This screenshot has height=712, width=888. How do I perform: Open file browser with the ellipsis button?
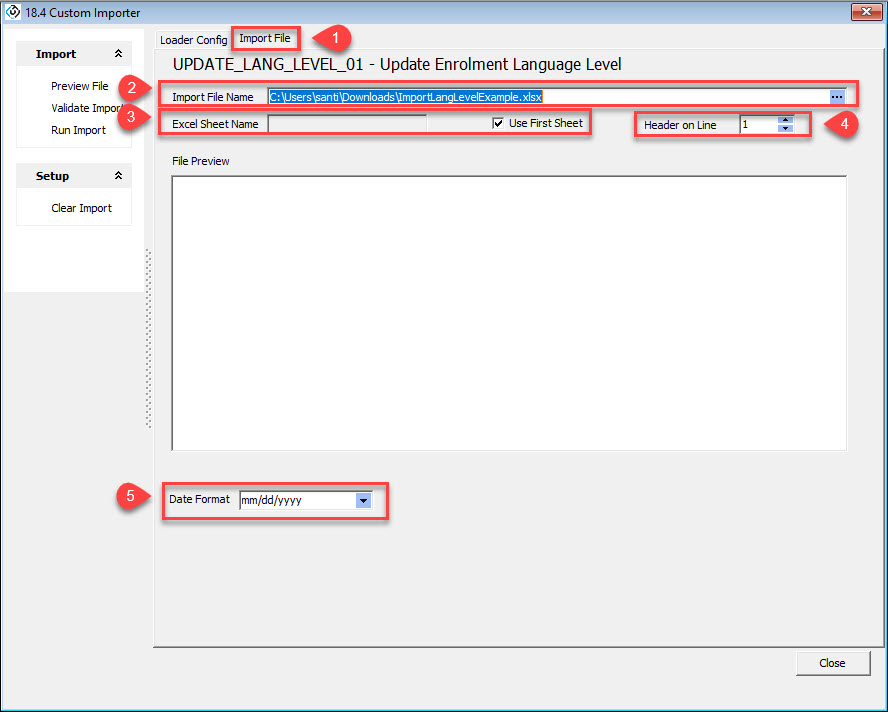837,97
